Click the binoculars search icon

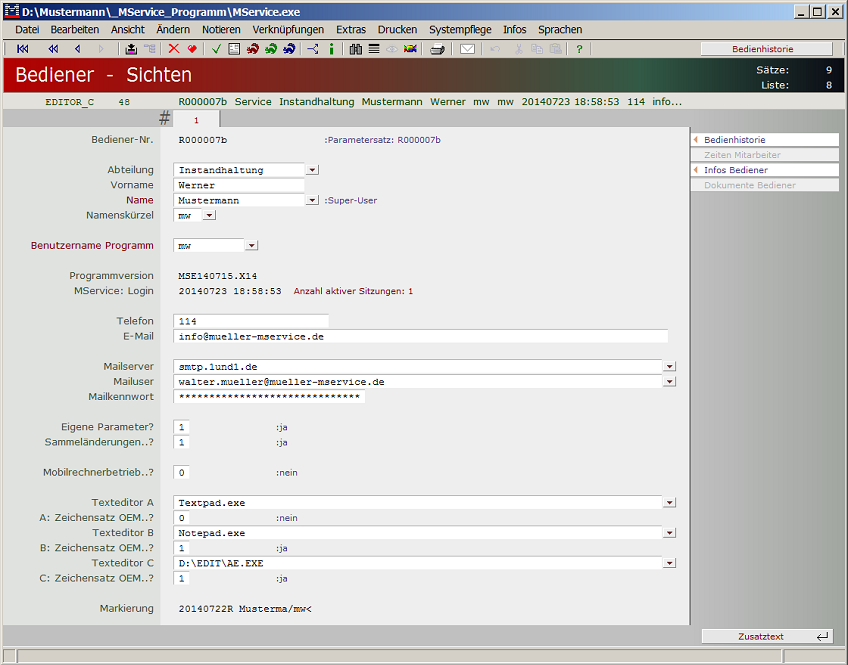coord(356,49)
